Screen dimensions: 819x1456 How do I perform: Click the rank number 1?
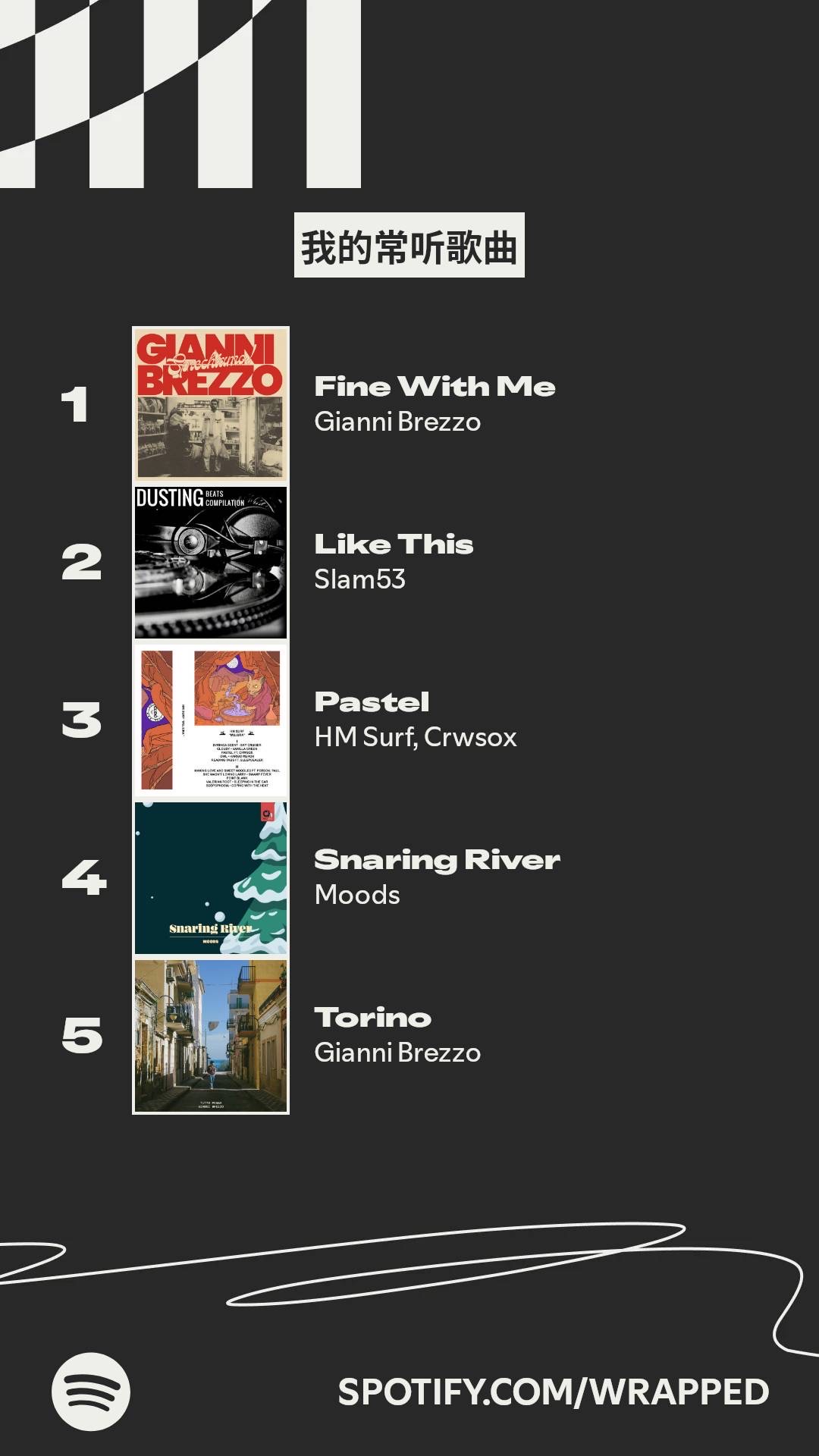(75, 404)
